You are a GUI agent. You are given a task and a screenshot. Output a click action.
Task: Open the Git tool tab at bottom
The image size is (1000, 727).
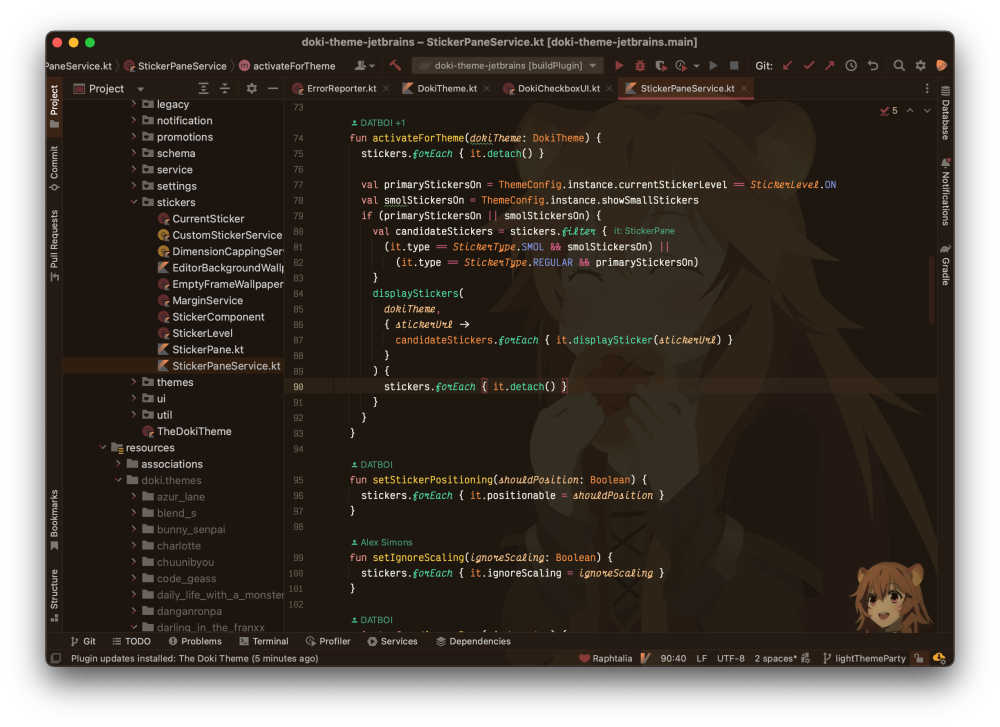[83, 642]
